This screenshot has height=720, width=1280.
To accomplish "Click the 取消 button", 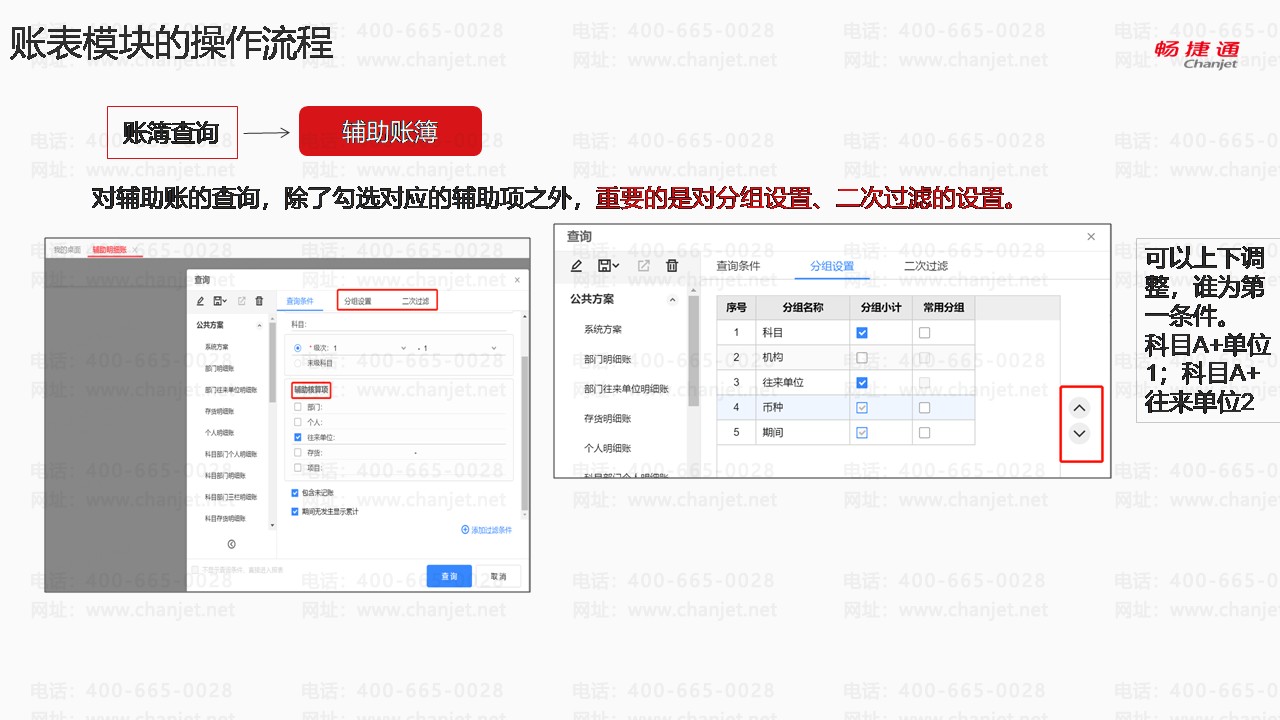I will pyautogui.click(x=498, y=576).
